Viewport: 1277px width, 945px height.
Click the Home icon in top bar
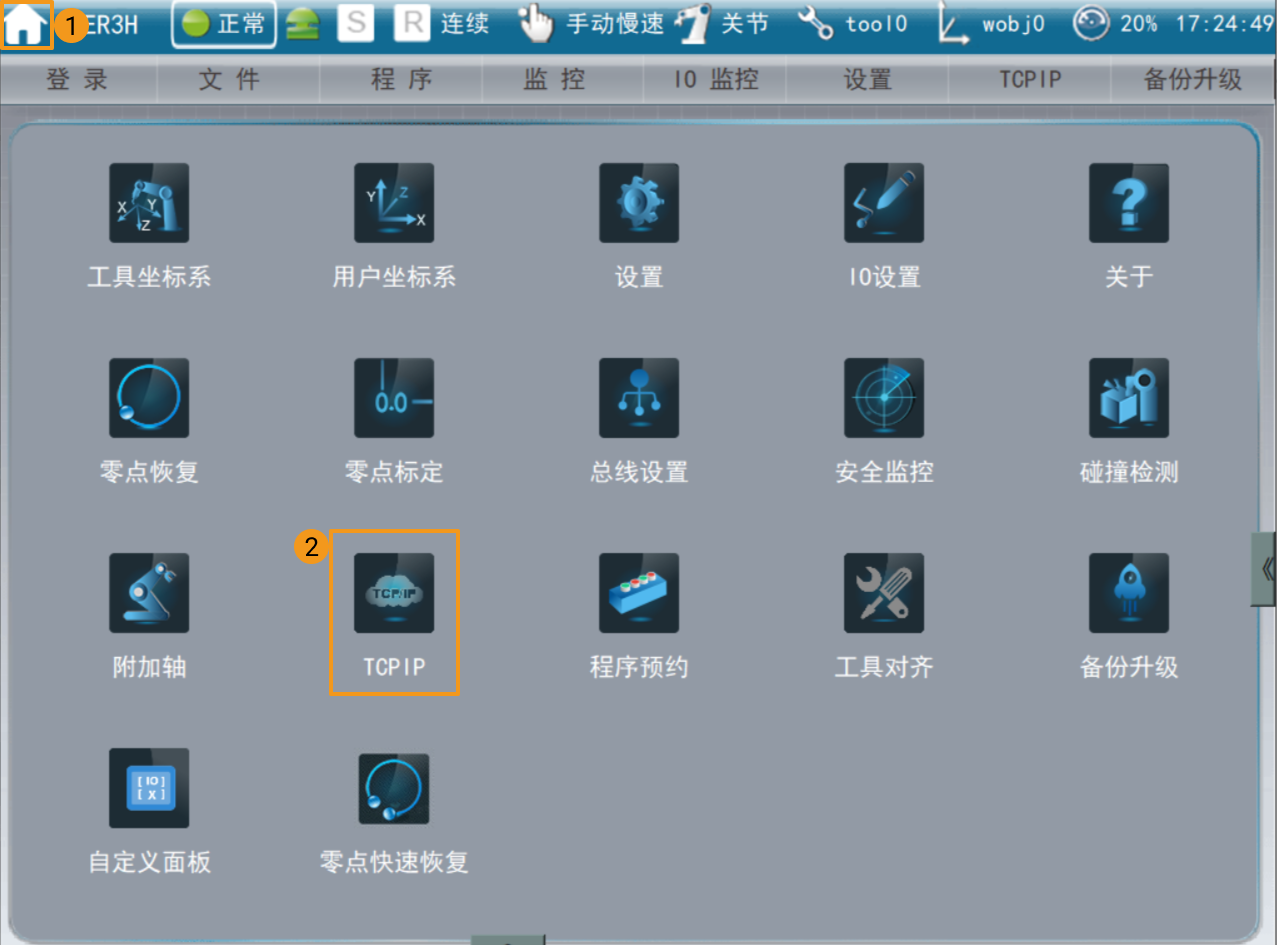click(26, 25)
